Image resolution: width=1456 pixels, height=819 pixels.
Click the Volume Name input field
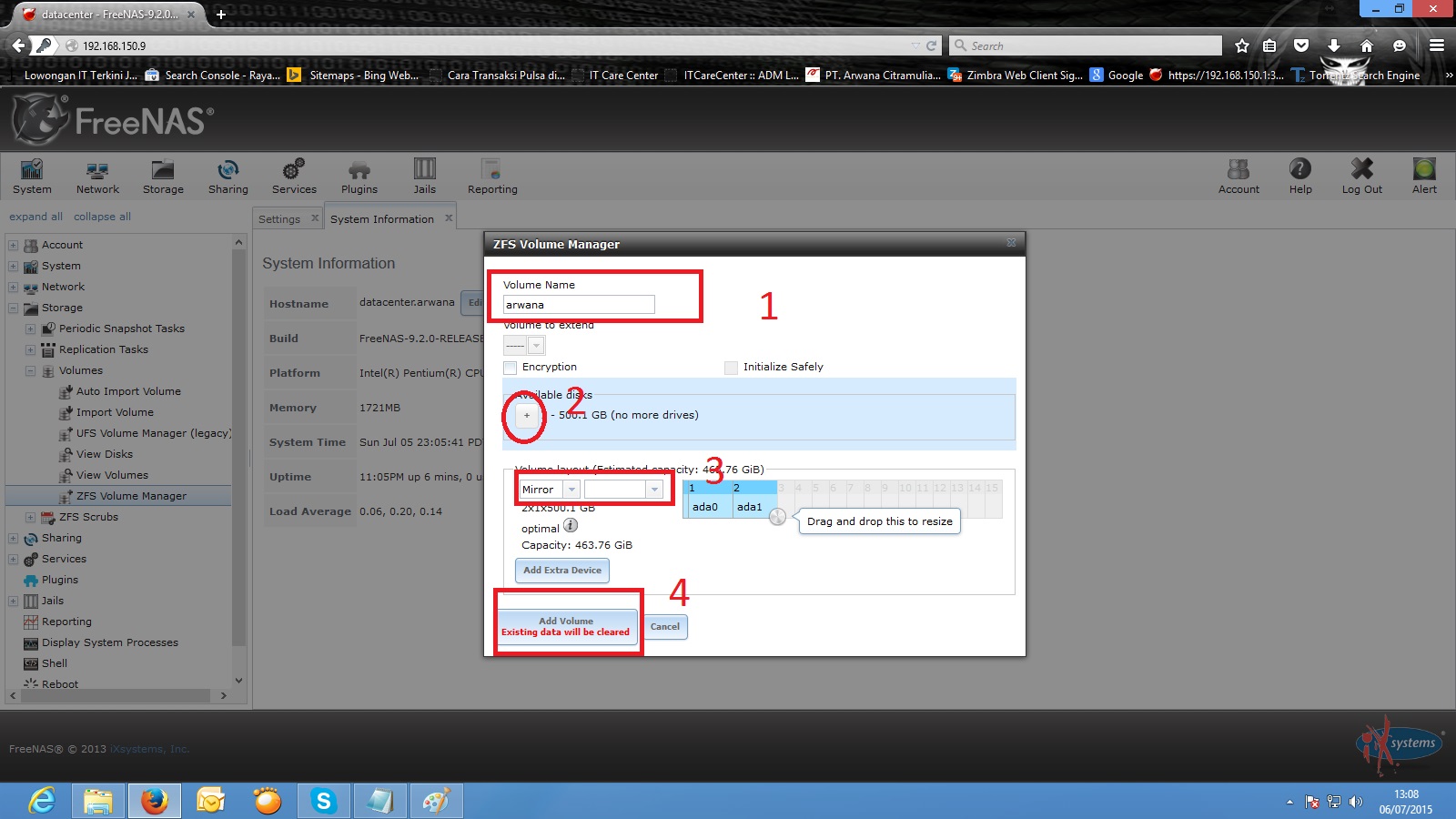(579, 305)
